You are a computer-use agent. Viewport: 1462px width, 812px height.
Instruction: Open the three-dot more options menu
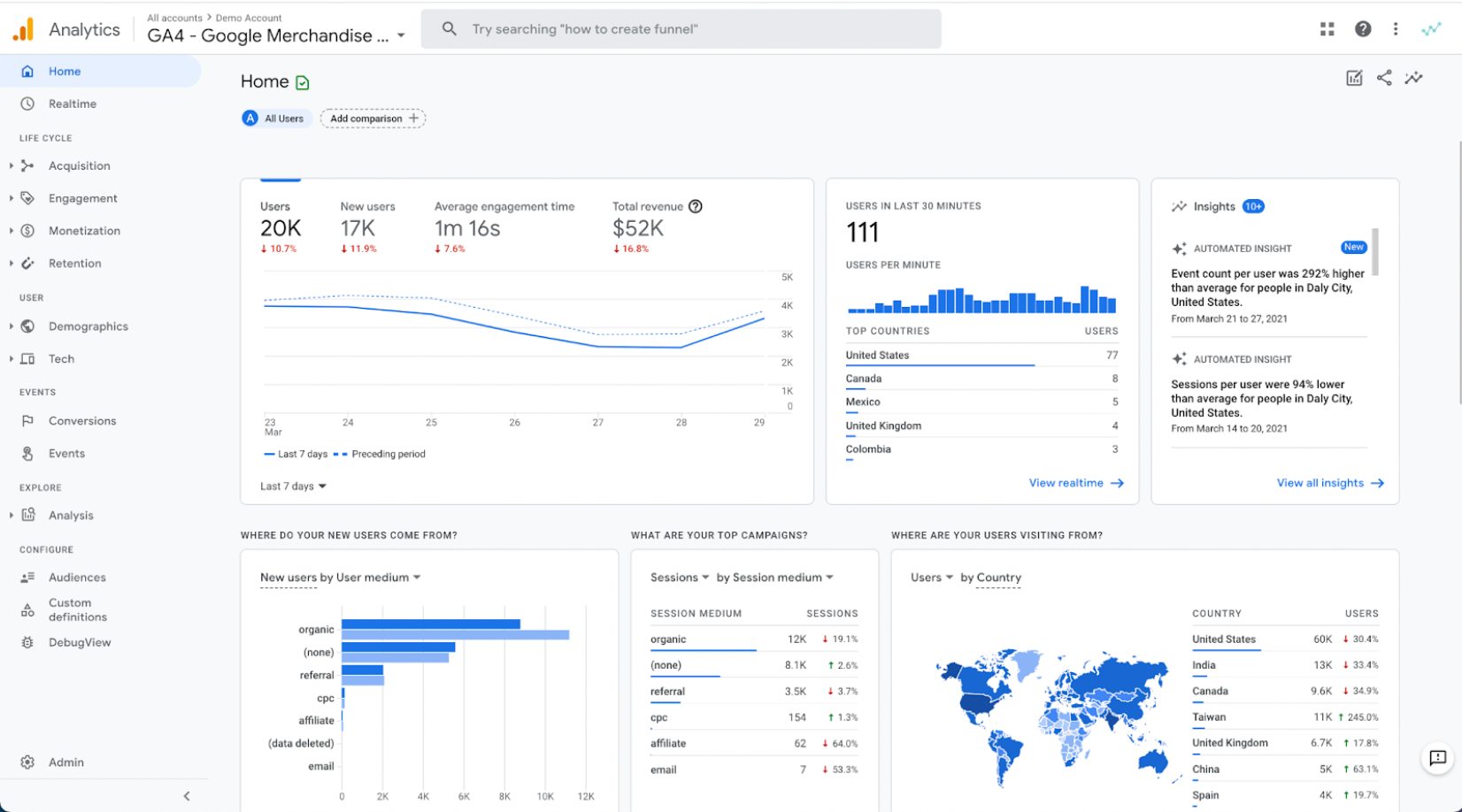[x=1396, y=29]
